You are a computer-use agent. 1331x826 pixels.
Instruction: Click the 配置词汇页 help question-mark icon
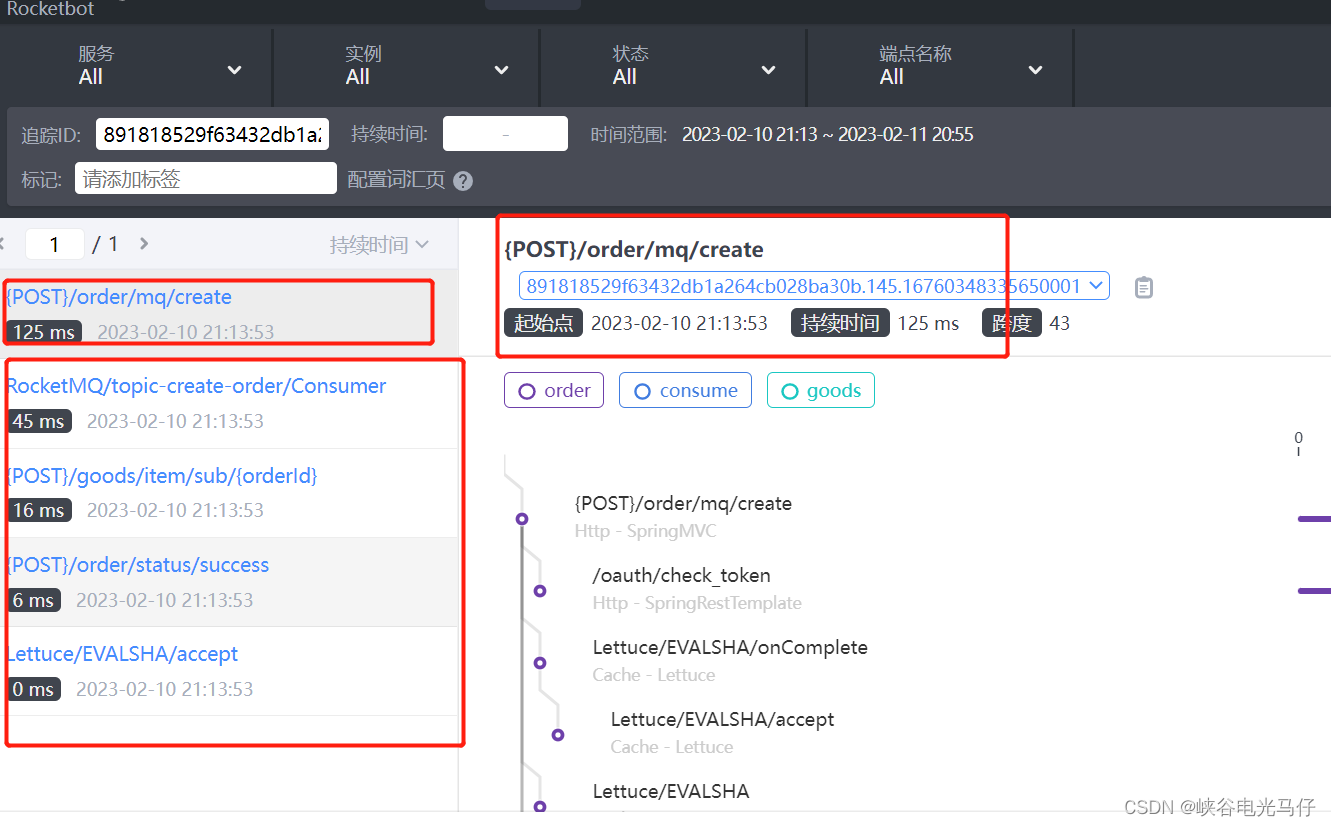[x=463, y=181]
